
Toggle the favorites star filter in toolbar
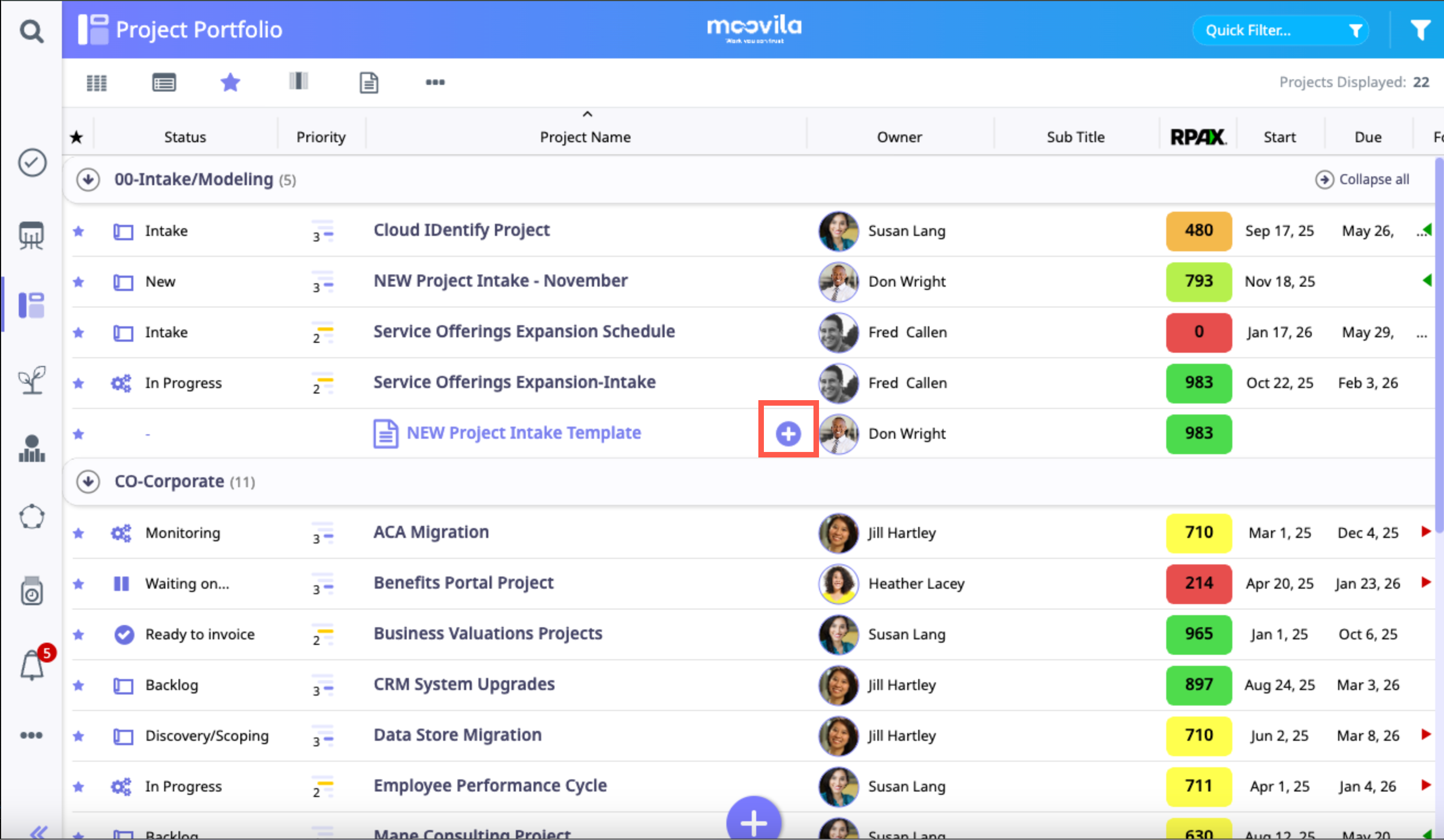tap(230, 83)
